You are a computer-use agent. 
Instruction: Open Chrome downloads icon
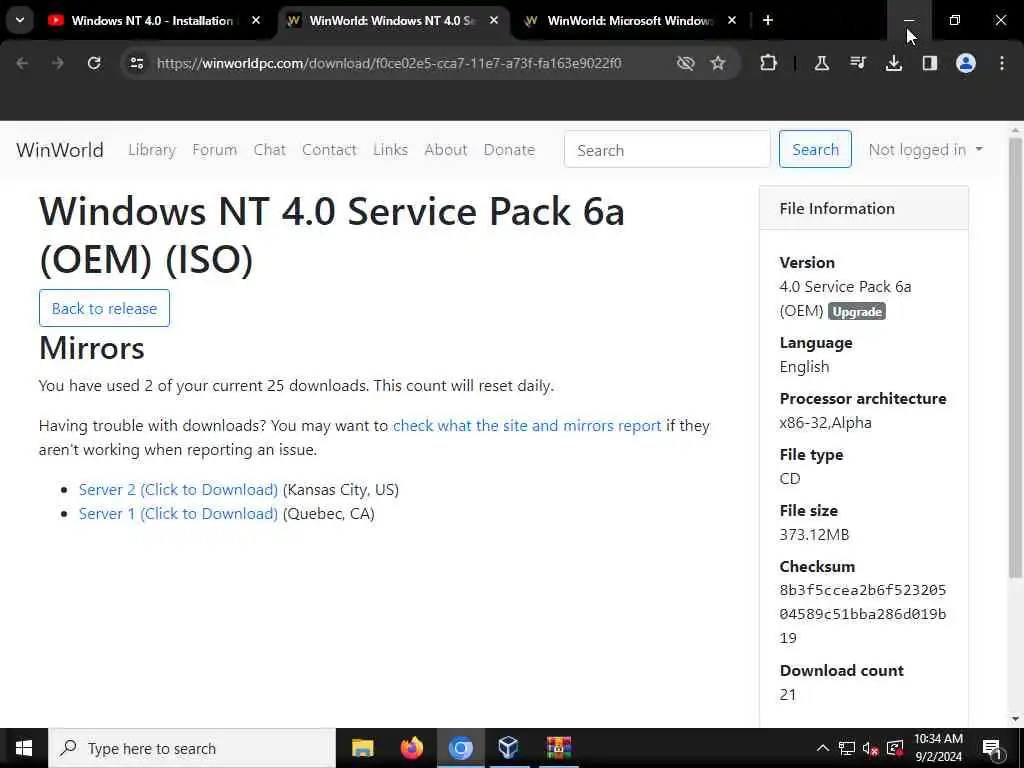[893, 63]
